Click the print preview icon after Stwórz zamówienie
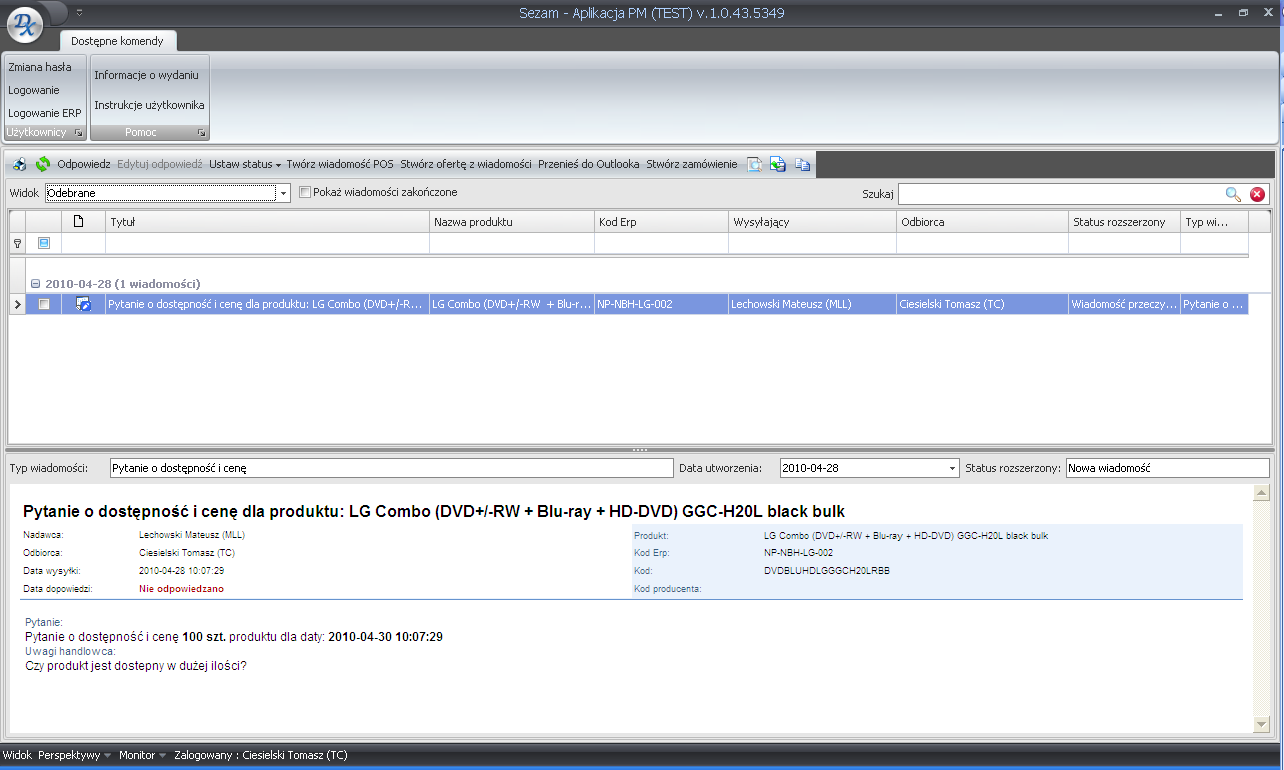The height and width of the screenshot is (770, 1284). point(755,164)
